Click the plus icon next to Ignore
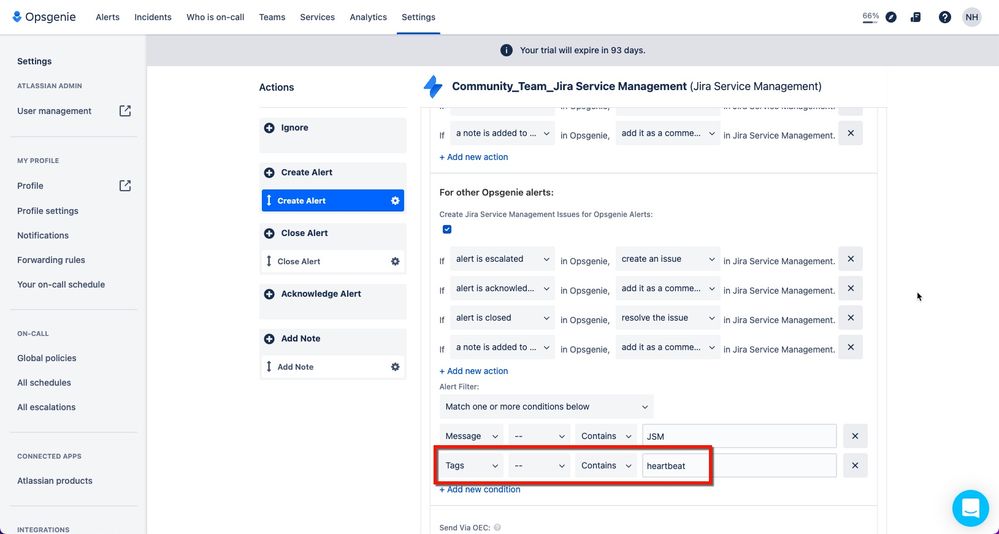999x534 pixels. (x=269, y=128)
